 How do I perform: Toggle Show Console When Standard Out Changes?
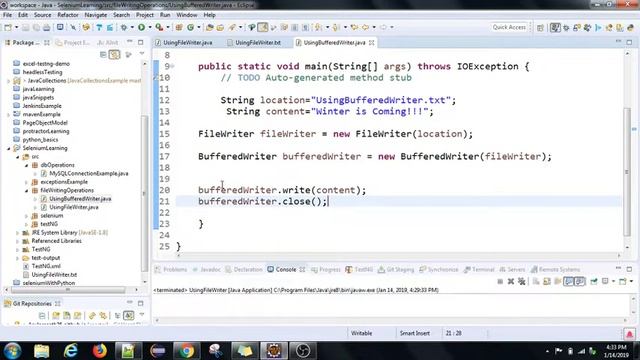(569, 282)
